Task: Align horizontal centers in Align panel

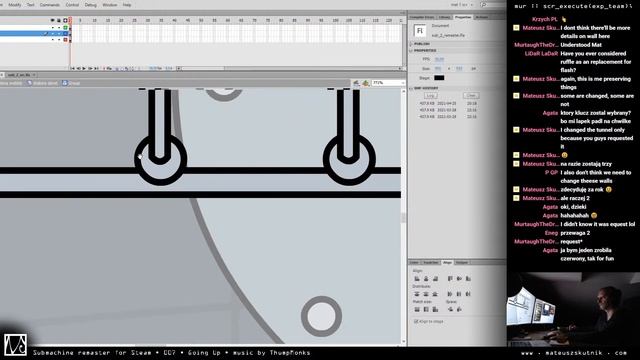Action: coord(426,279)
